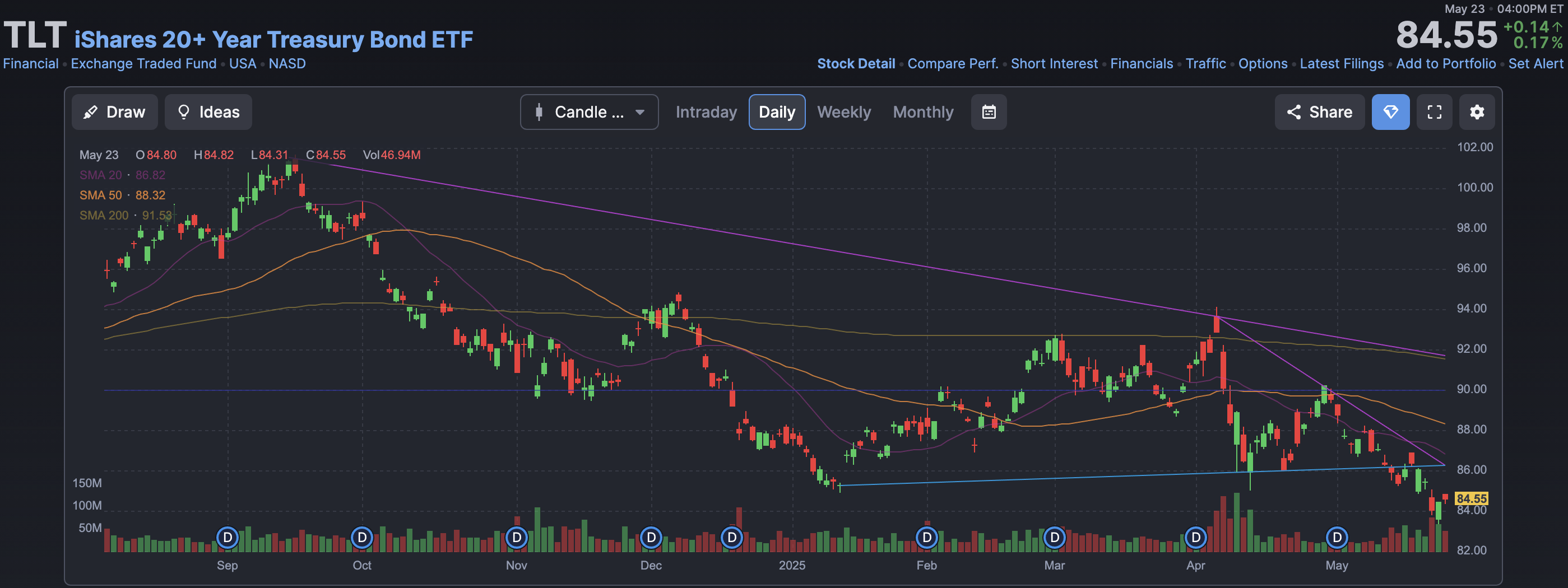
Task: Click Set Alert link
Action: point(1535,64)
